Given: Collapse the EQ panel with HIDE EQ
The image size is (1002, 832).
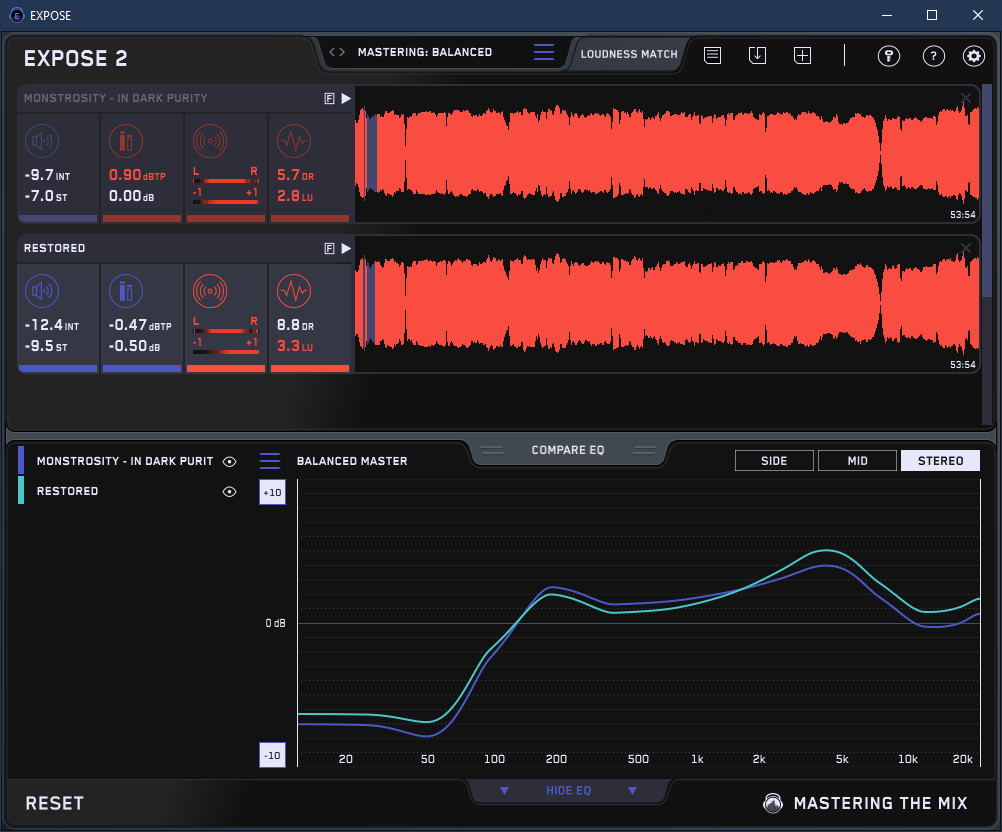Looking at the screenshot, I should (568, 791).
